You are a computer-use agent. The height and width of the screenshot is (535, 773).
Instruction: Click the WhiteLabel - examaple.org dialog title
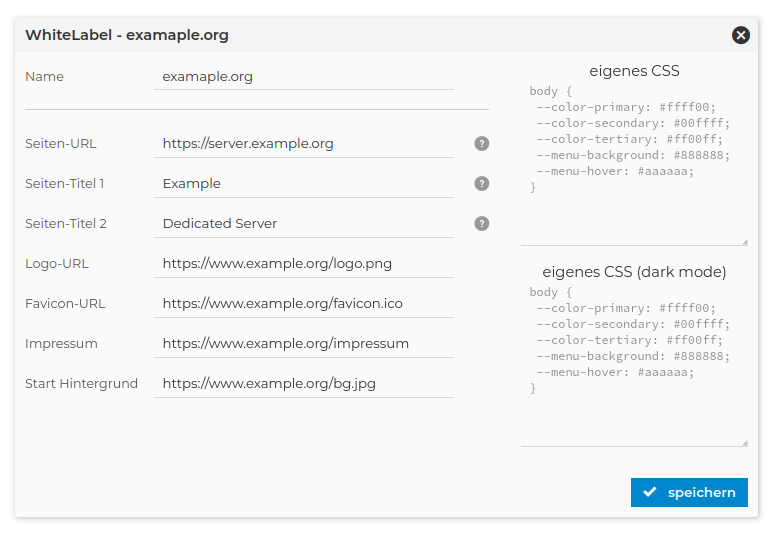click(x=127, y=35)
